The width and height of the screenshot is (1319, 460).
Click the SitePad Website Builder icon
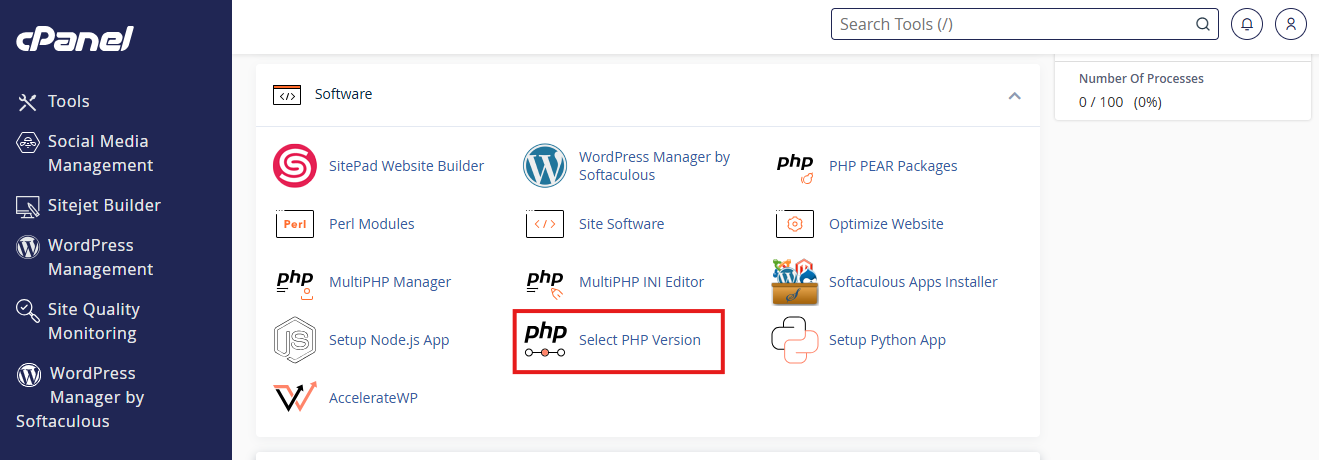point(294,166)
